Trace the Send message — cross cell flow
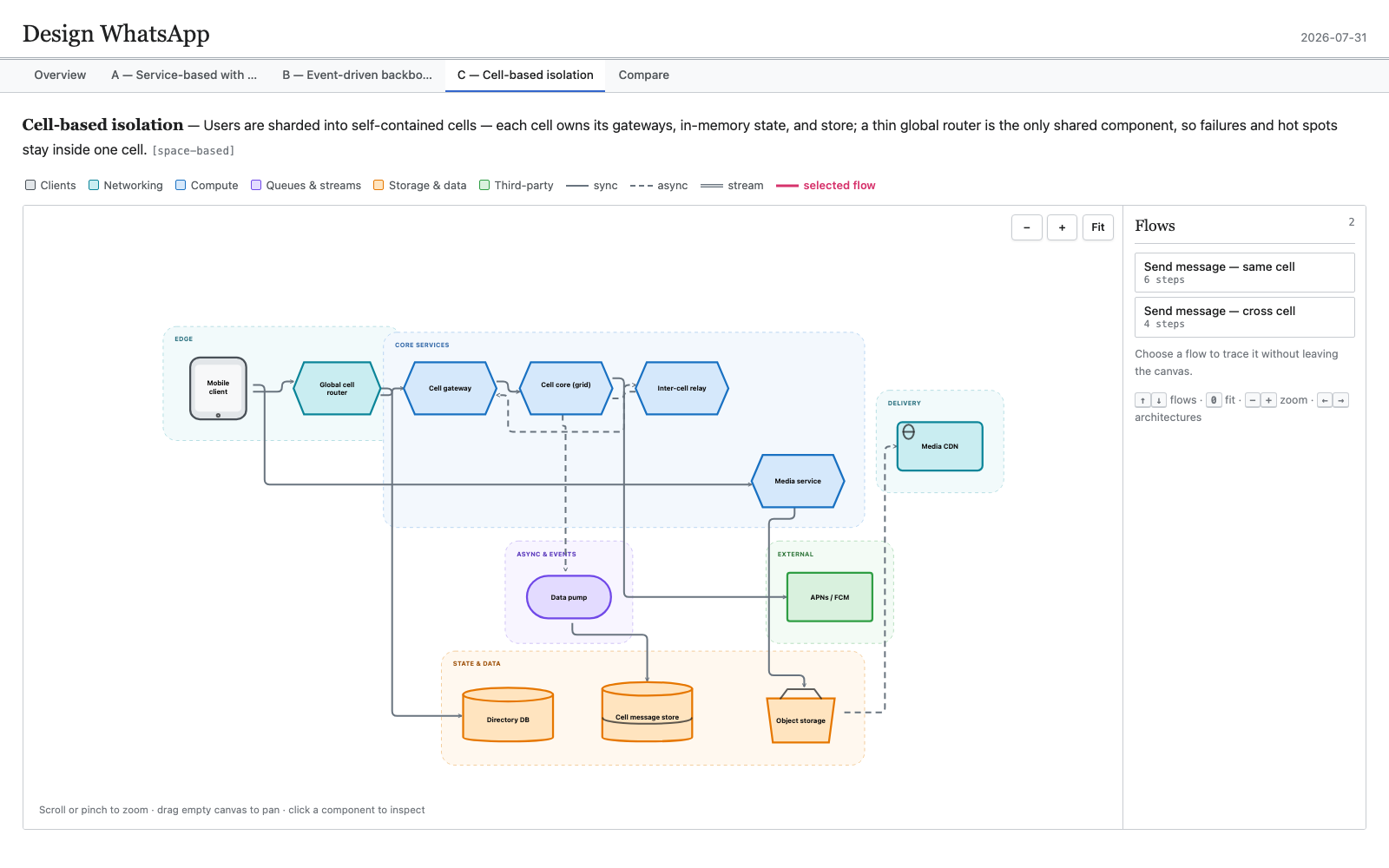Viewport: 1389px width, 868px height. (1245, 317)
